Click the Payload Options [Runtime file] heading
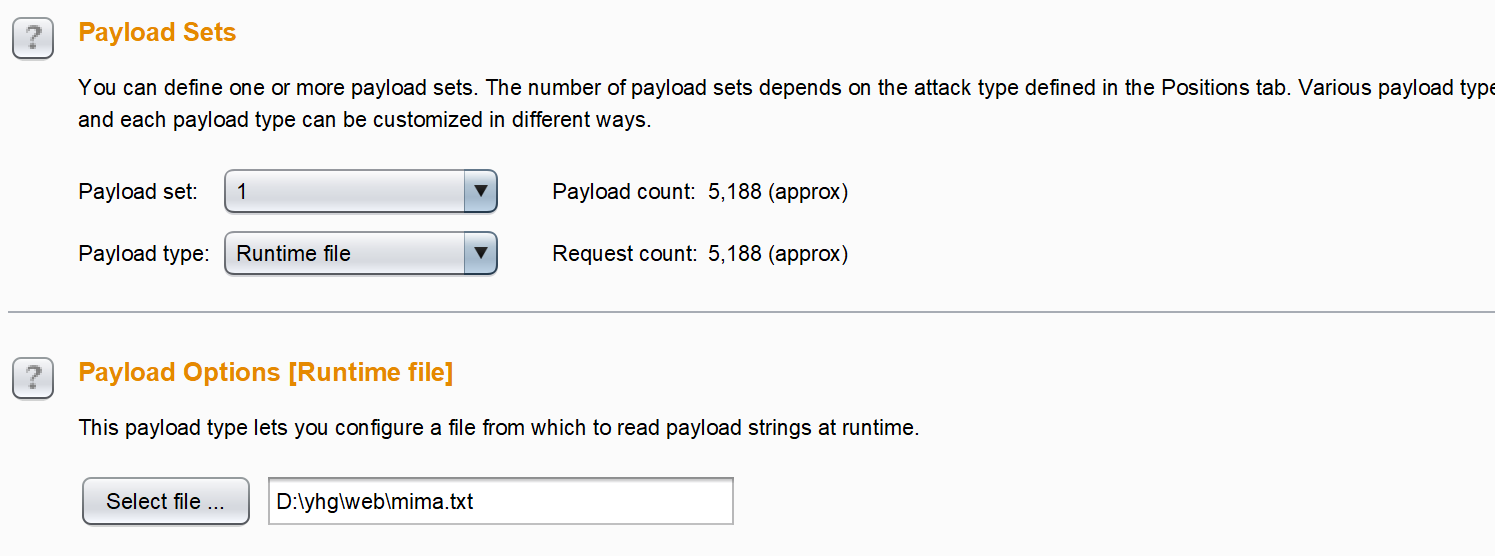 265,373
